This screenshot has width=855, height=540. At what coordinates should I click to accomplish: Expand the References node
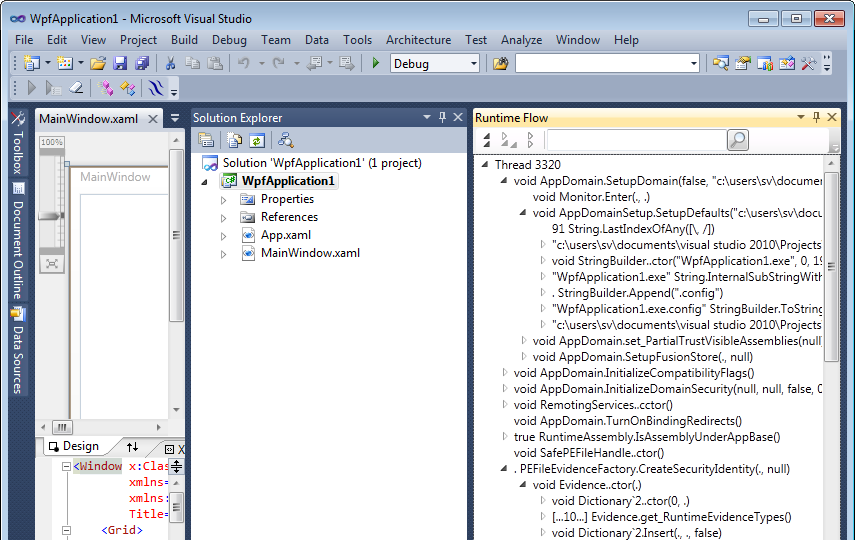[224, 217]
